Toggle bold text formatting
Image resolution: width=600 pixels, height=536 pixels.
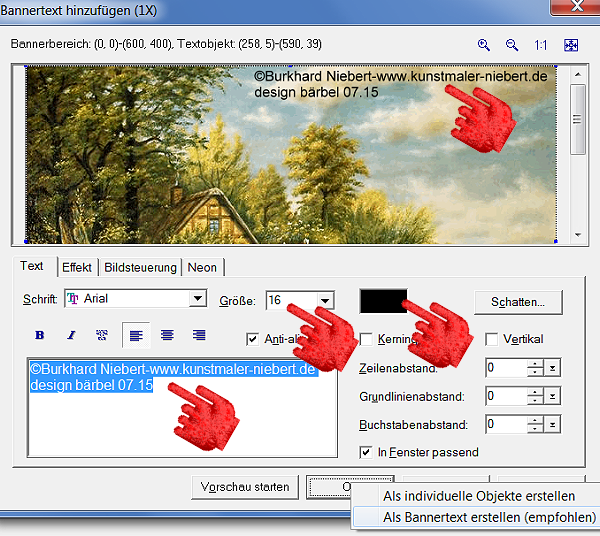pyautogui.click(x=39, y=335)
